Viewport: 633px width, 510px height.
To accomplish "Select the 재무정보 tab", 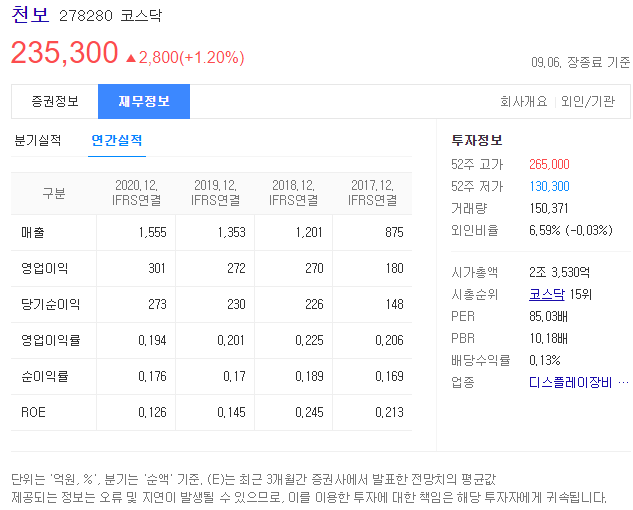I will pyautogui.click(x=144, y=101).
